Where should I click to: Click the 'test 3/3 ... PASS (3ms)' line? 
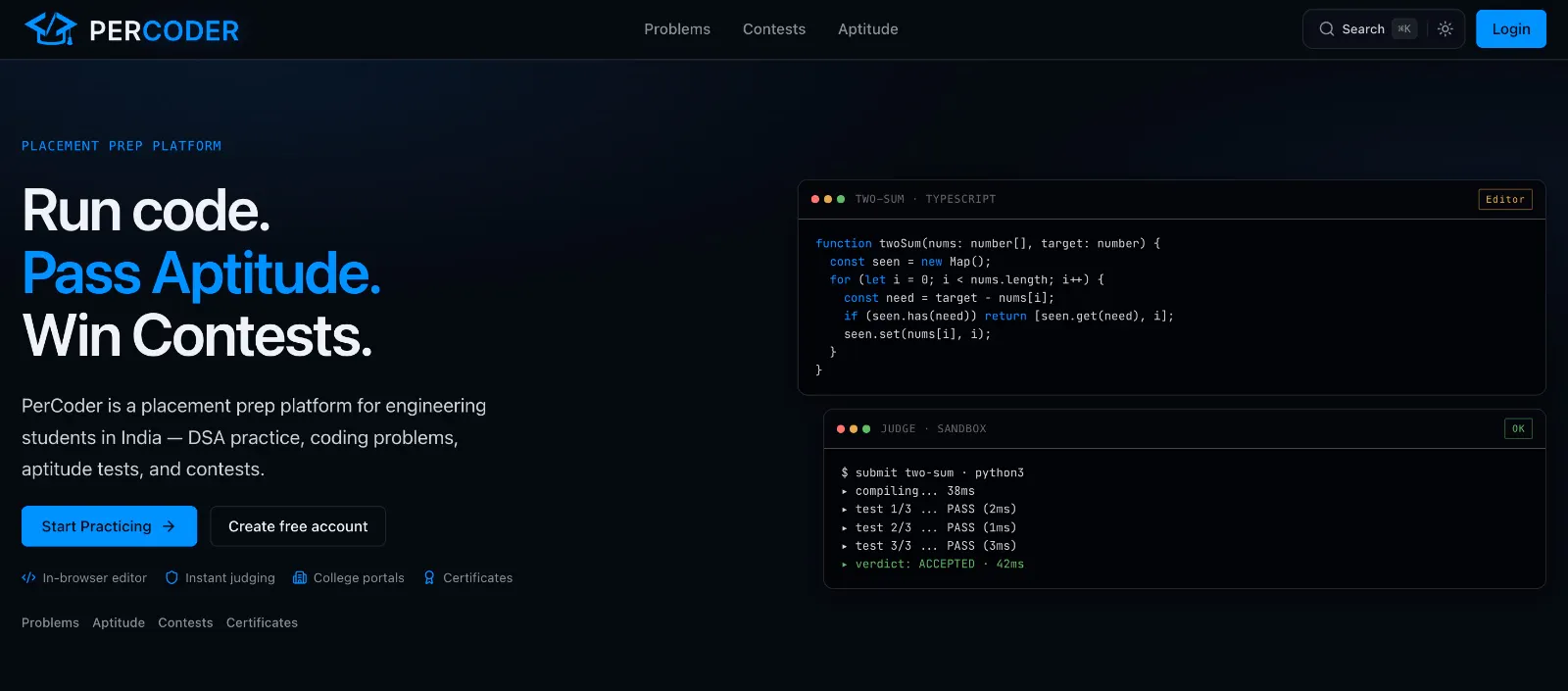coord(929,546)
